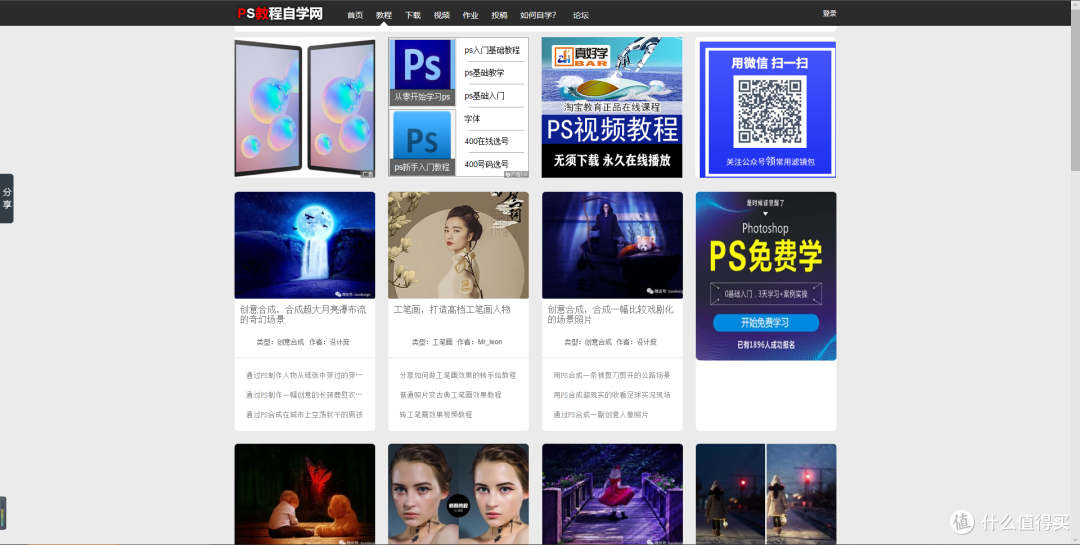Click the WeChat QR code image
The image size is (1080, 545).
click(769, 110)
